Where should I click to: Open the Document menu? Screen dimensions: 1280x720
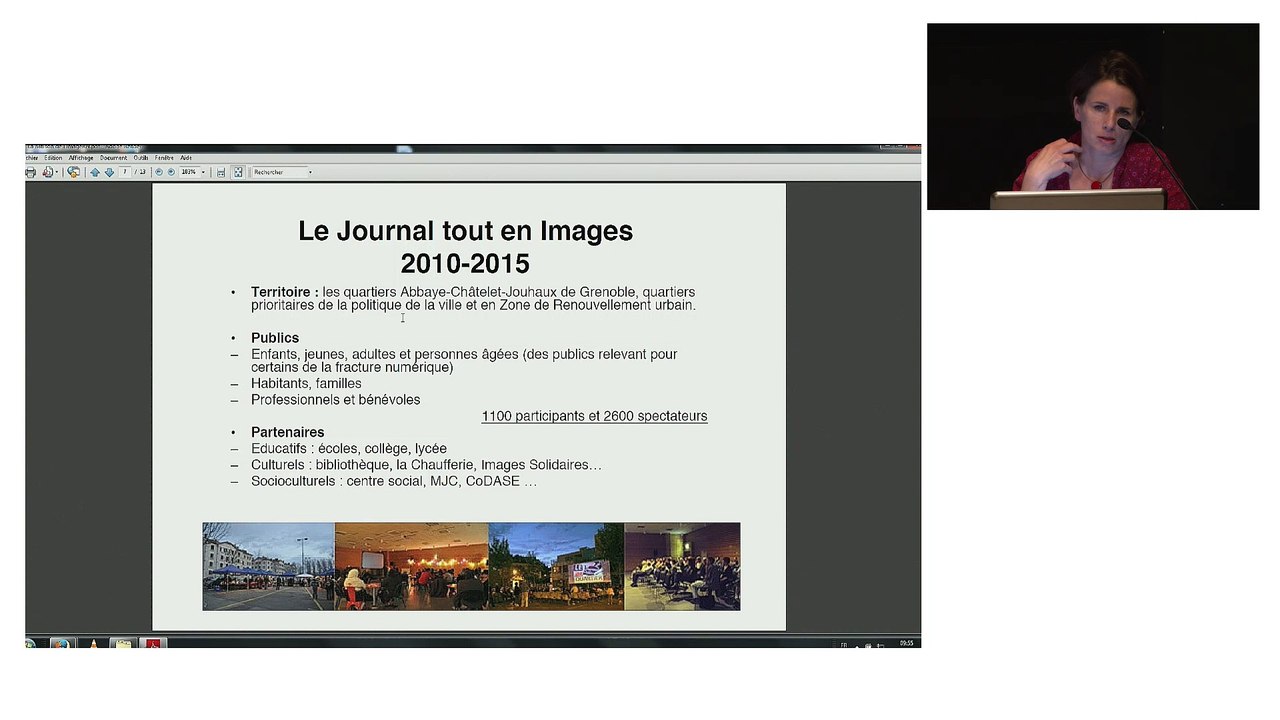(x=113, y=158)
